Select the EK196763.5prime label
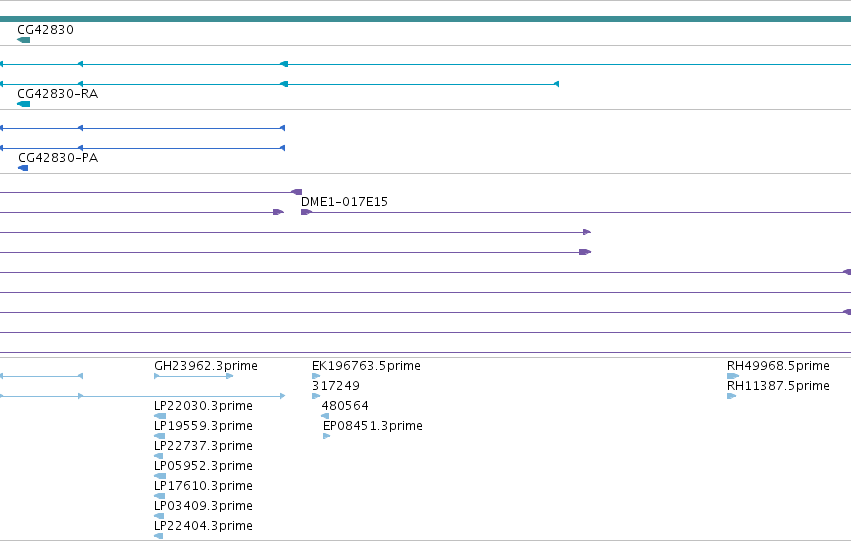This screenshot has width=851, height=541. point(366,366)
